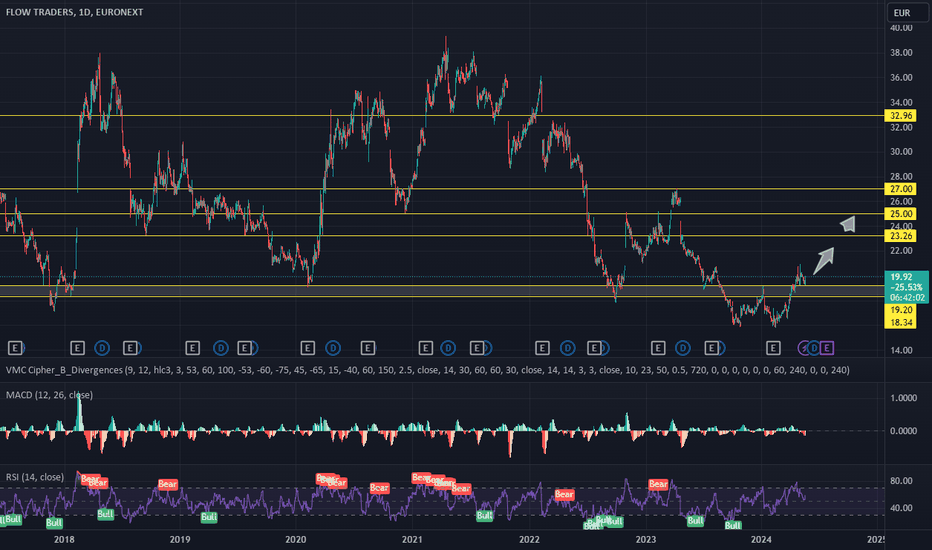Viewport: 932px width, 550px height.
Task: Click the 2022 label on the time axis
Action: click(529, 539)
